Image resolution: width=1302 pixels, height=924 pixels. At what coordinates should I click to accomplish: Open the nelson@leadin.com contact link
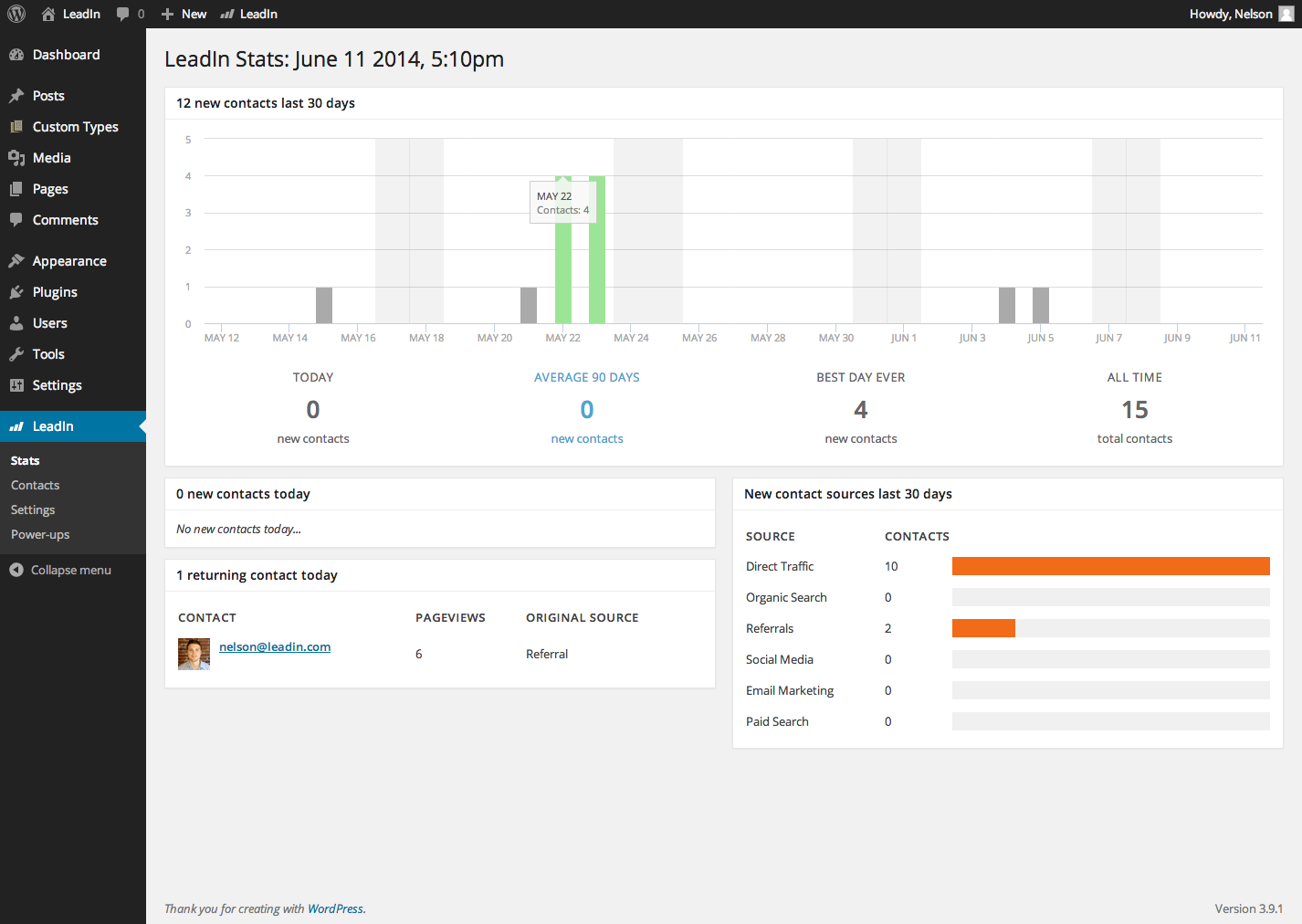pos(275,646)
